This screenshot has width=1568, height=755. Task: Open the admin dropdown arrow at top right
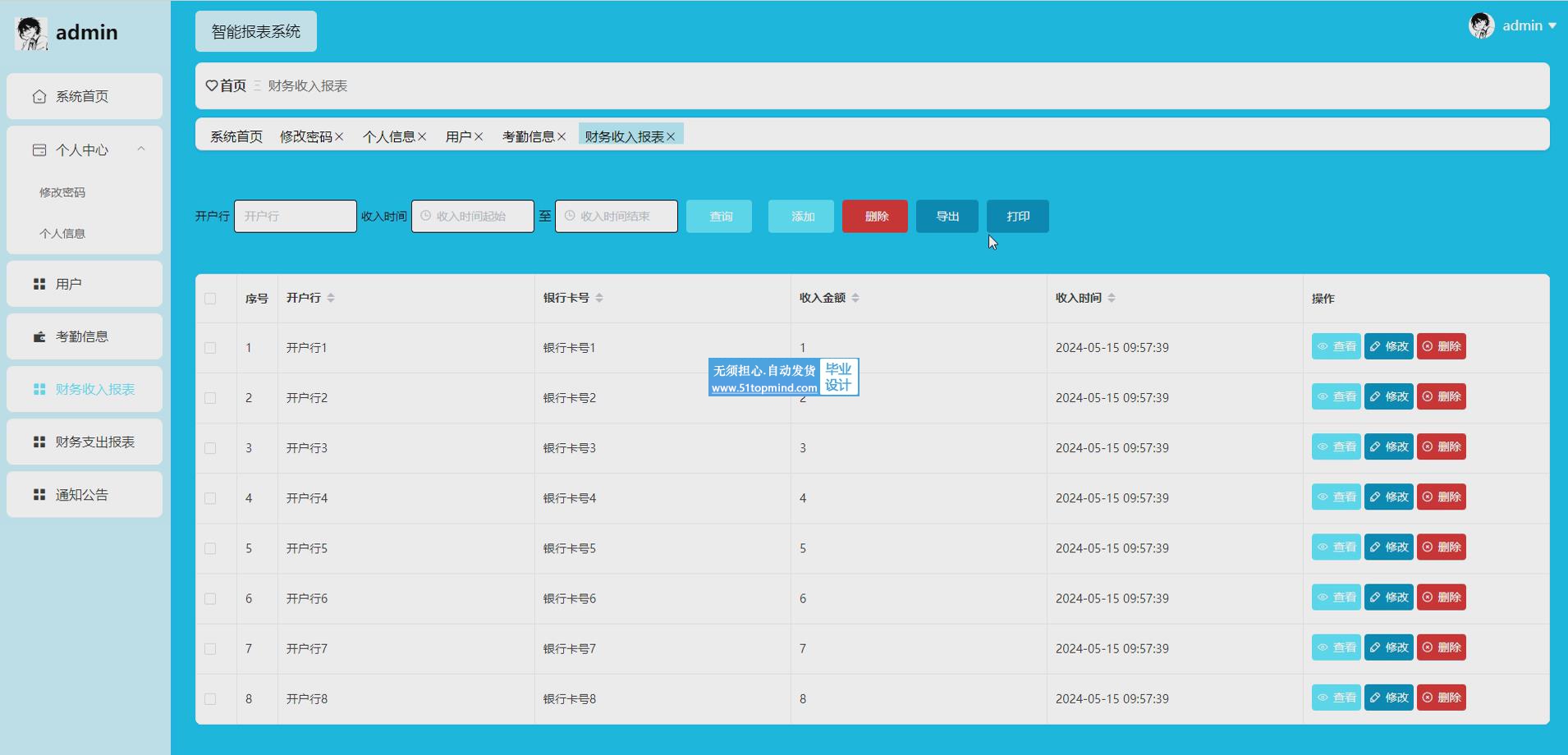click(x=1552, y=26)
